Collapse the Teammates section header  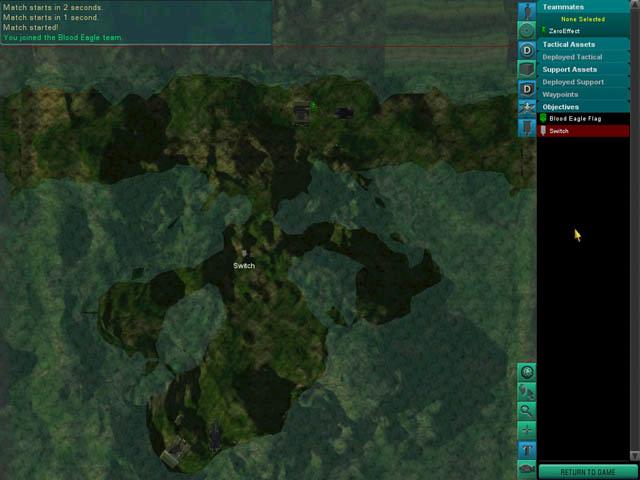tap(584, 7)
